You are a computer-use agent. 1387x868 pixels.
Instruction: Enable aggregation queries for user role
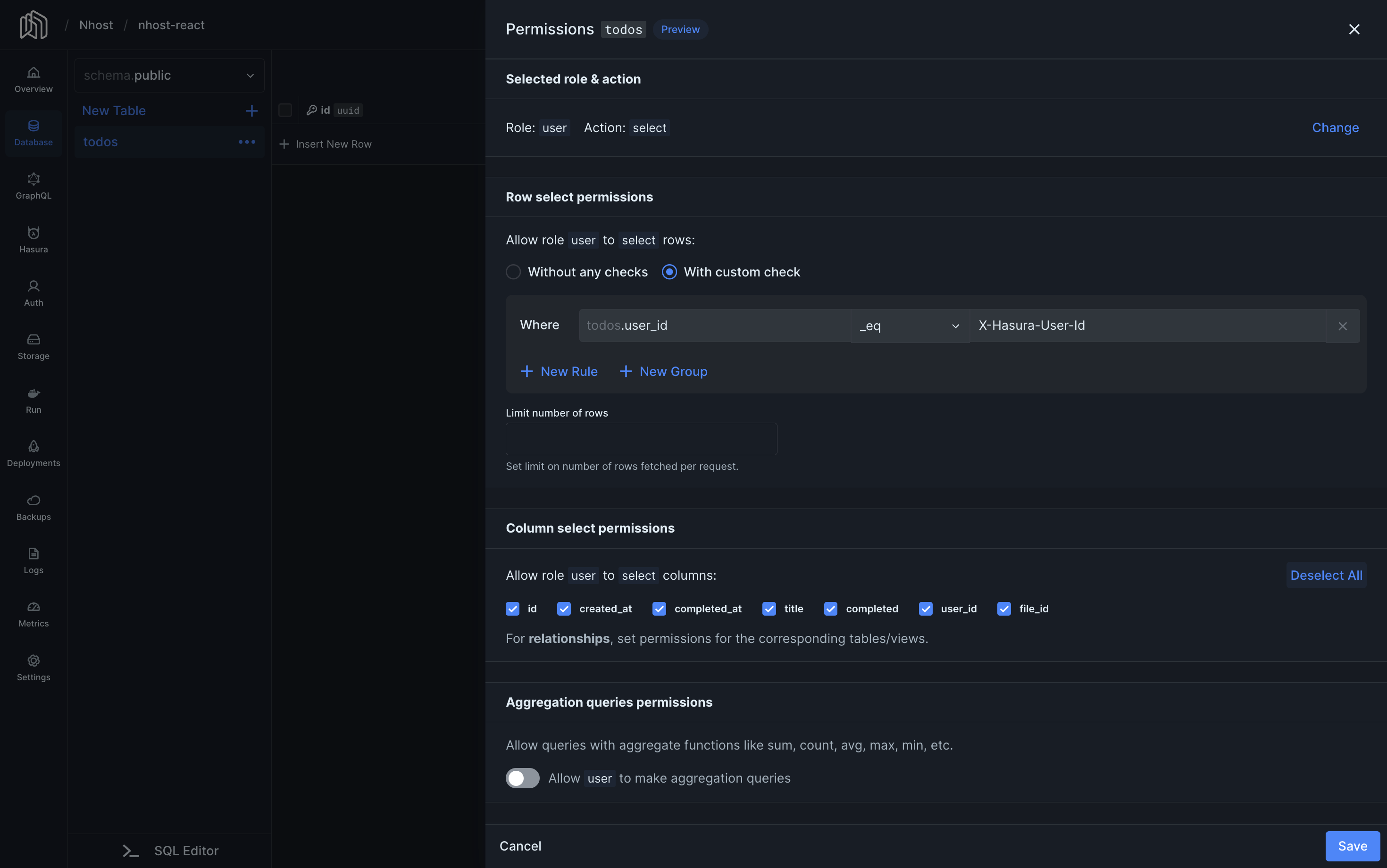click(x=522, y=778)
